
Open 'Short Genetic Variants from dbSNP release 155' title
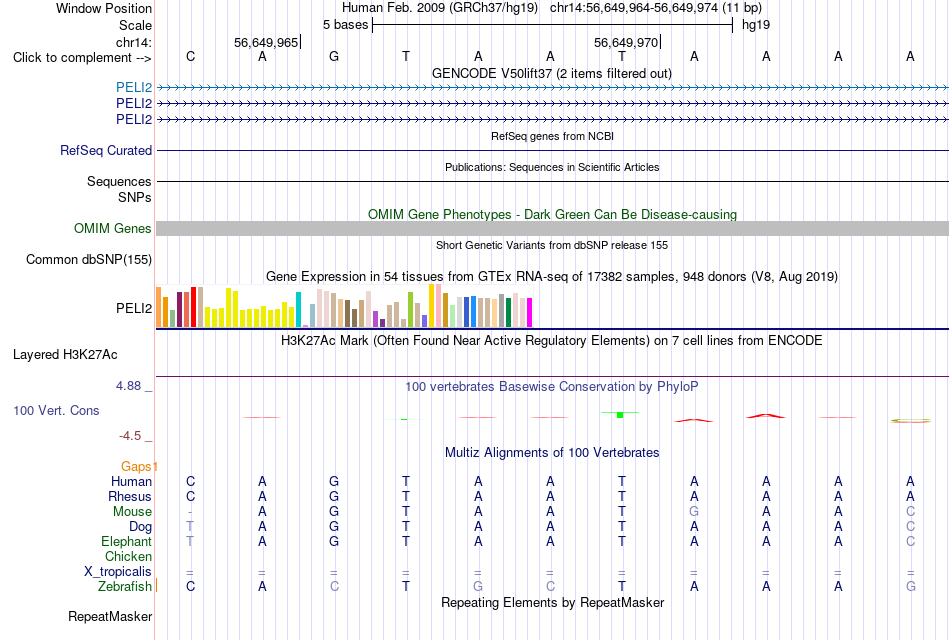[x=552, y=245]
